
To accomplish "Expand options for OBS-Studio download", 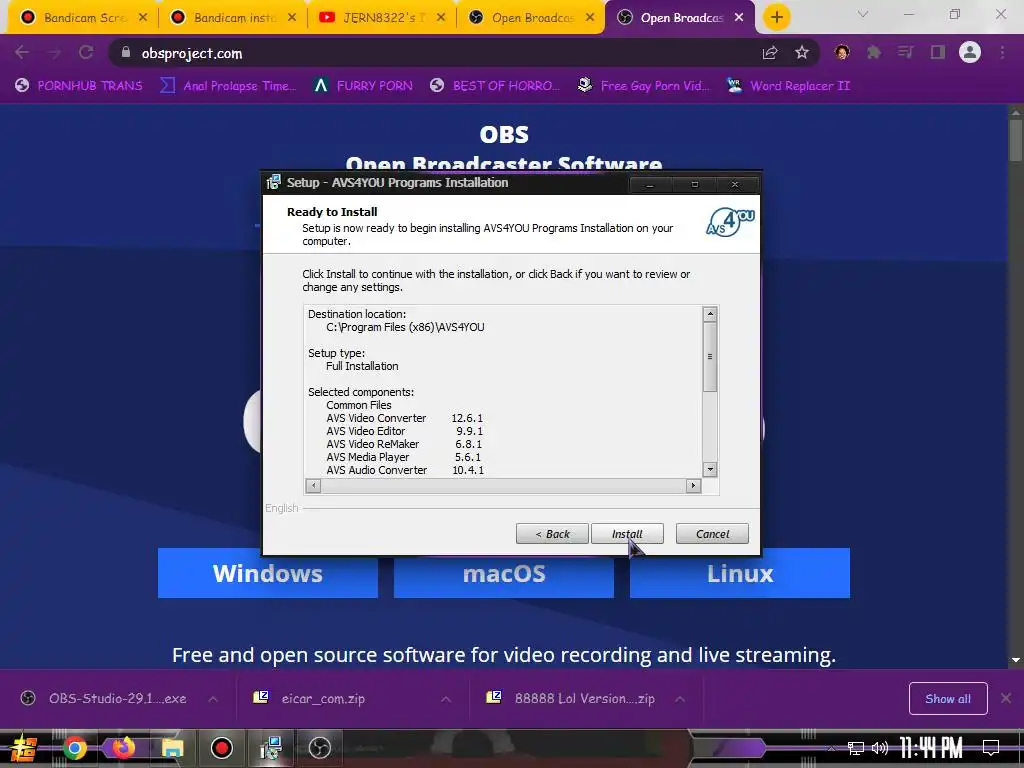I will click(x=213, y=699).
